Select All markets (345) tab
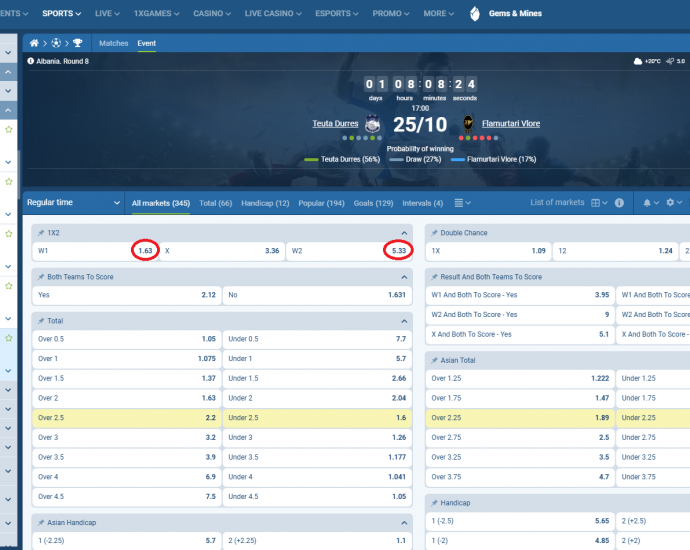 (161, 203)
